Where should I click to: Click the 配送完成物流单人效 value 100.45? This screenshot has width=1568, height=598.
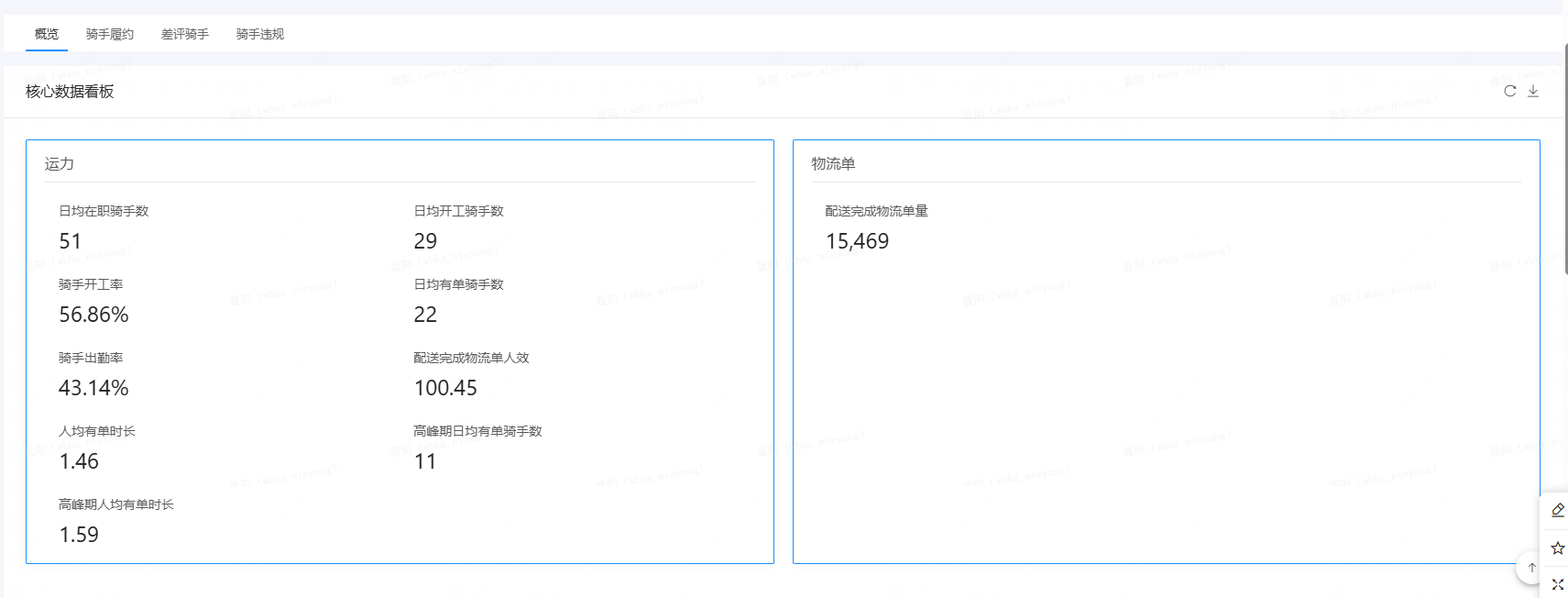click(x=445, y=388)
